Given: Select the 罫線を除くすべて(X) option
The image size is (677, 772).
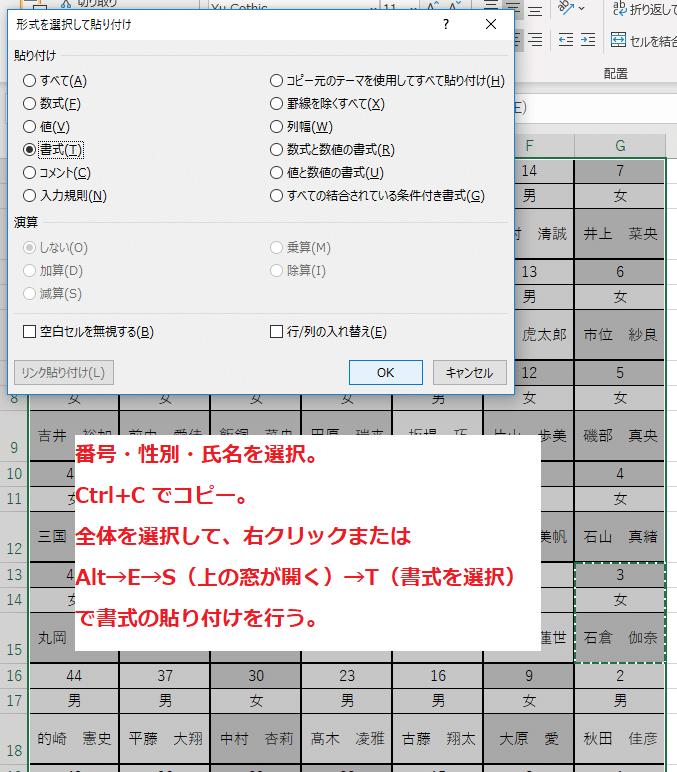Looking at the screenshot, I should 327,104.
